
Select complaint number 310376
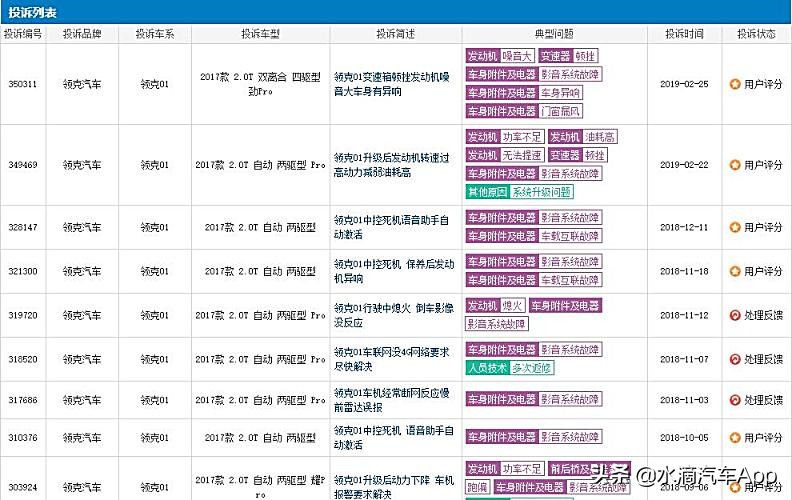23,437
